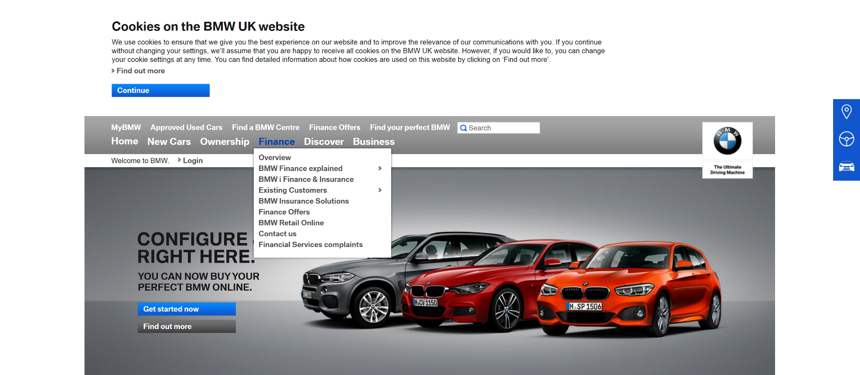This screenshot has height=375, width=860.
Task: Click the grey Find out more banner button
Action: [x=186, y=327]
